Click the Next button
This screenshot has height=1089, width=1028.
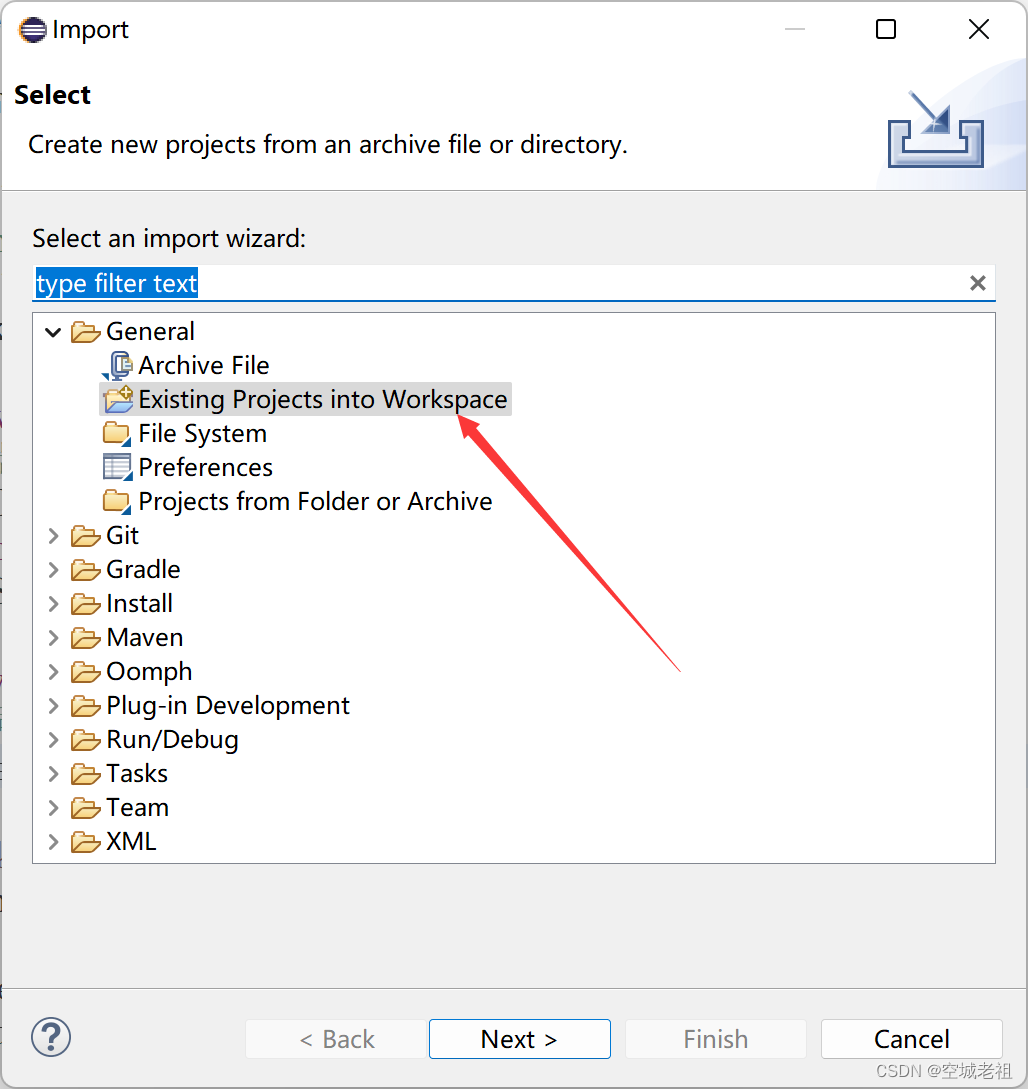pos(519,1039)
